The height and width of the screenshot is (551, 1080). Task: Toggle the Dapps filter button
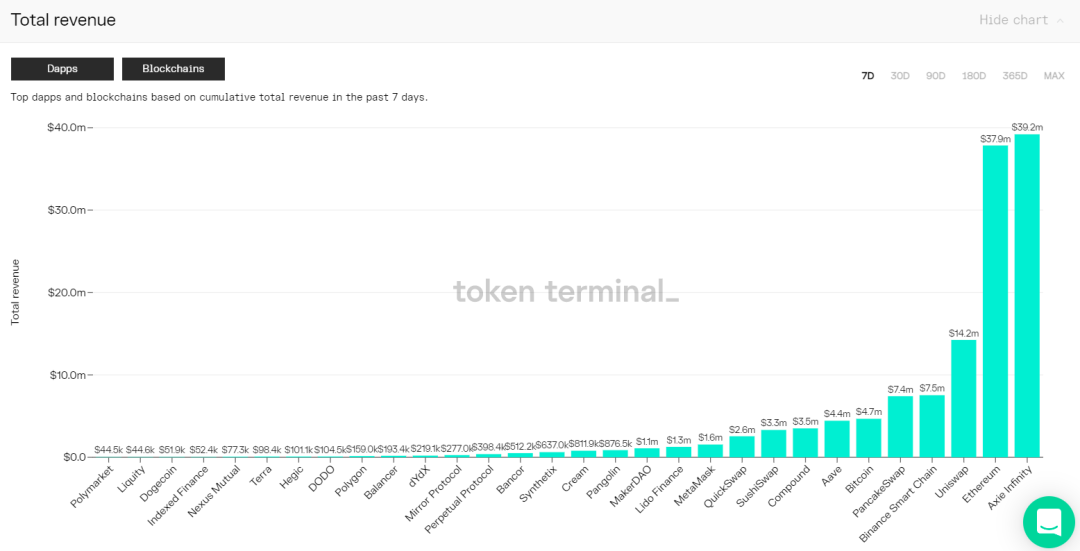pos(62,69)
